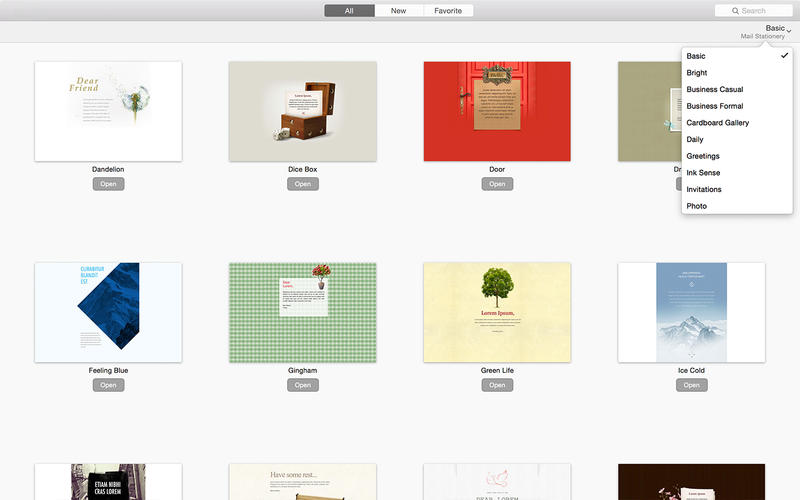Select the Feeling Blue thumbnail
This screenshot has height=500, width=800.
pos(108,312)
